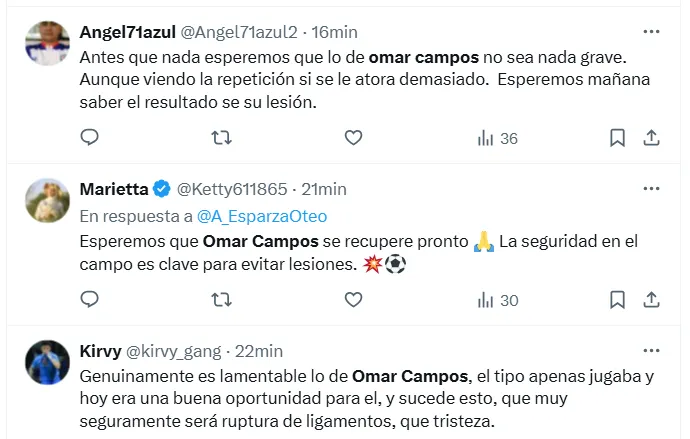Retweet Angel71azul's post about Omar Campos
Viewport: 690px width, 439px height.
[x=222, y=137]
